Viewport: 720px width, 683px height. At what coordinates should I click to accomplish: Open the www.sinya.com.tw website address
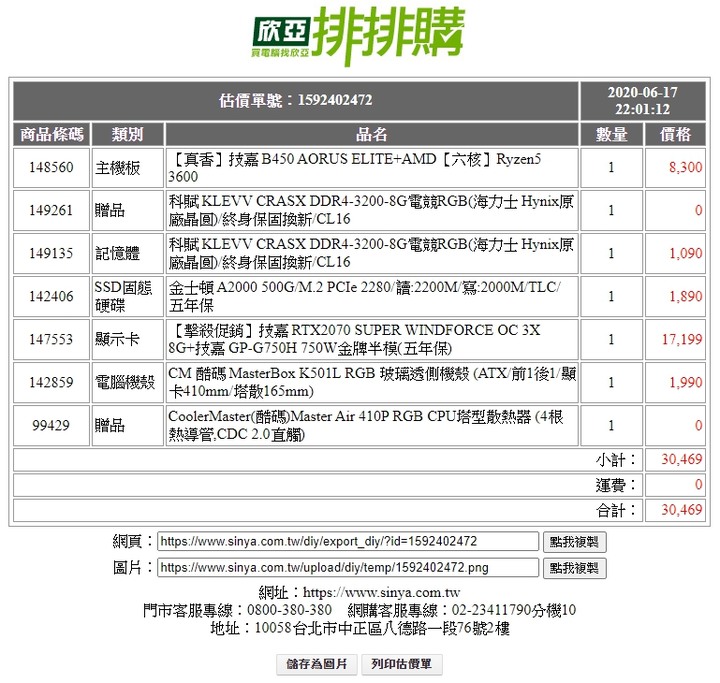click(x=382, y=593)
